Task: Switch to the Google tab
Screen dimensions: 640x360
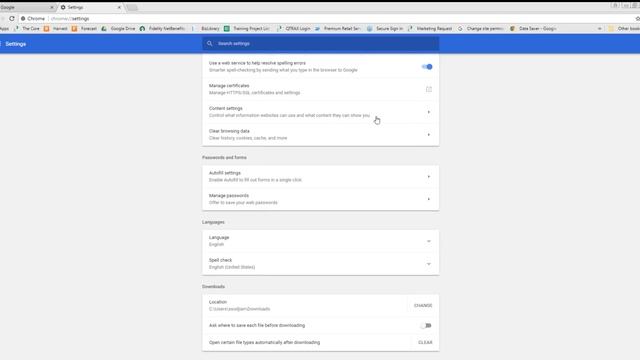Action: [x=27, y=7]
